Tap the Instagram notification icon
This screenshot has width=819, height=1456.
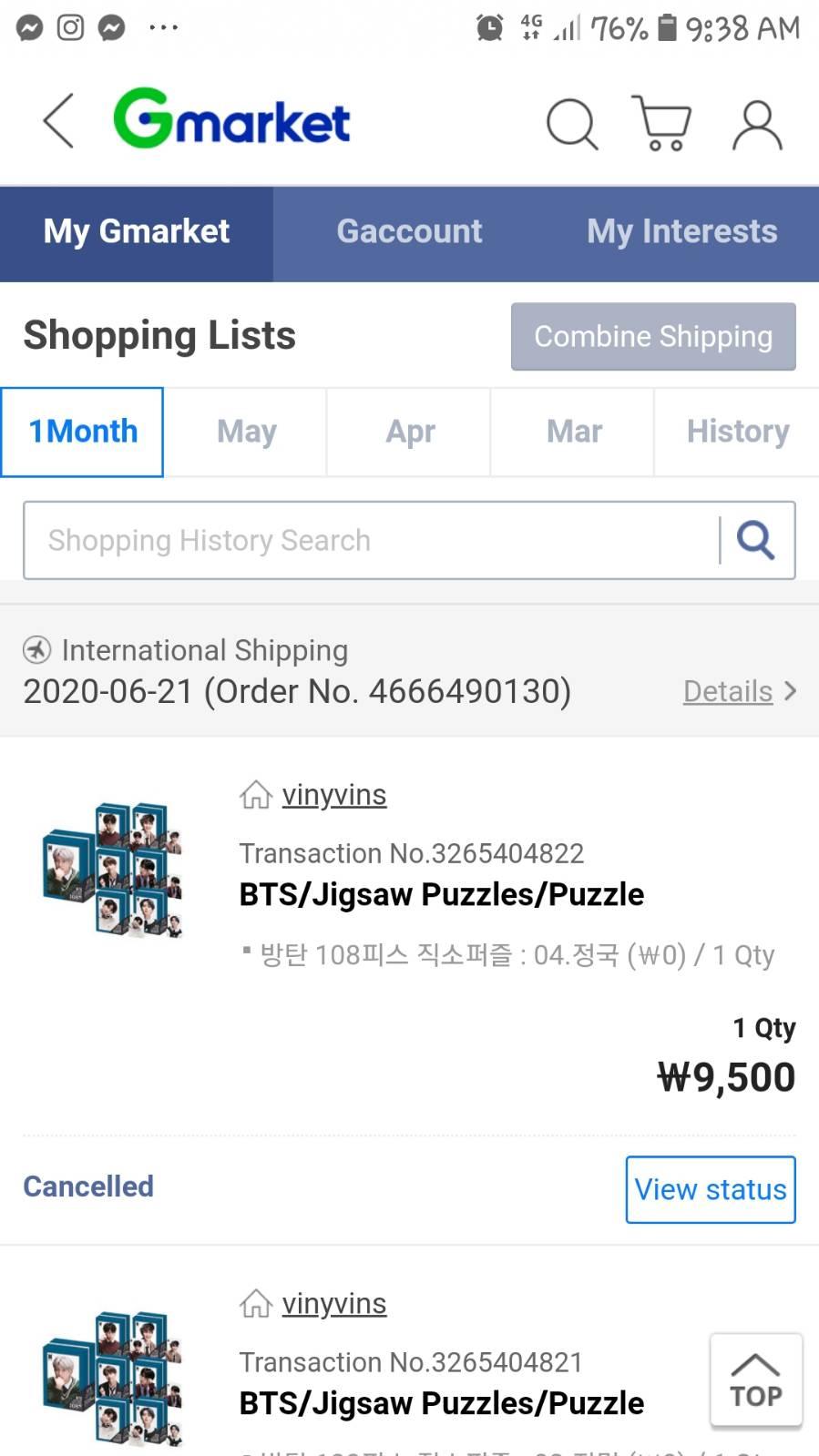[70, 27]
